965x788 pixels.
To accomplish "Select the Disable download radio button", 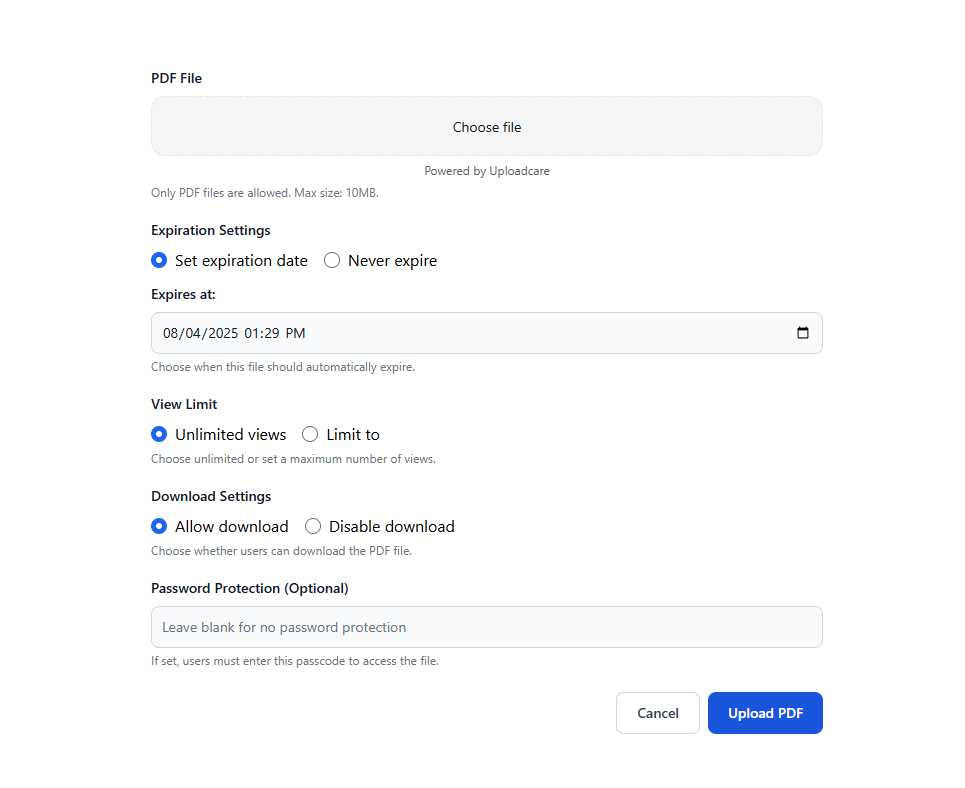I will point(313,526).
